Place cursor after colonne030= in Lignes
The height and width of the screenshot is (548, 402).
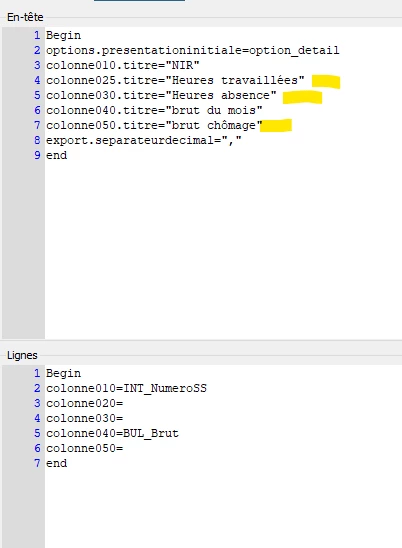(x=124, y=418)
